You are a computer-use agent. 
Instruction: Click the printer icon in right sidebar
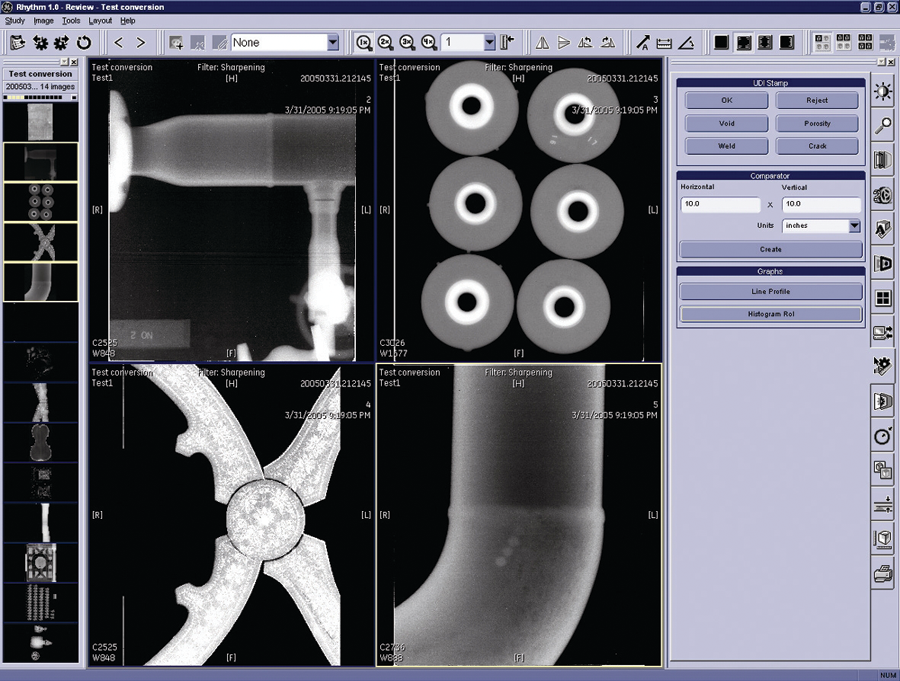pyautogui.click(x=882, y=574)
